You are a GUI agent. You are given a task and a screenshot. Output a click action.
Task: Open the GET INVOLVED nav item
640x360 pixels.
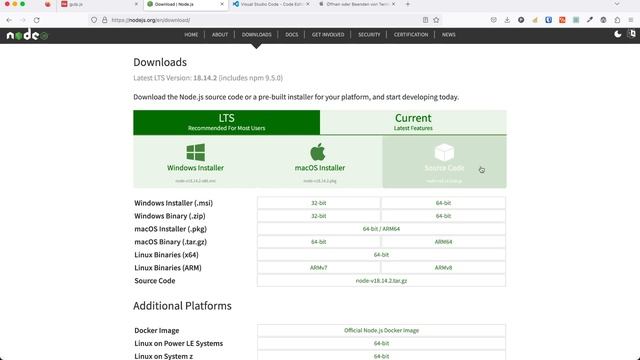click(328, 35)
